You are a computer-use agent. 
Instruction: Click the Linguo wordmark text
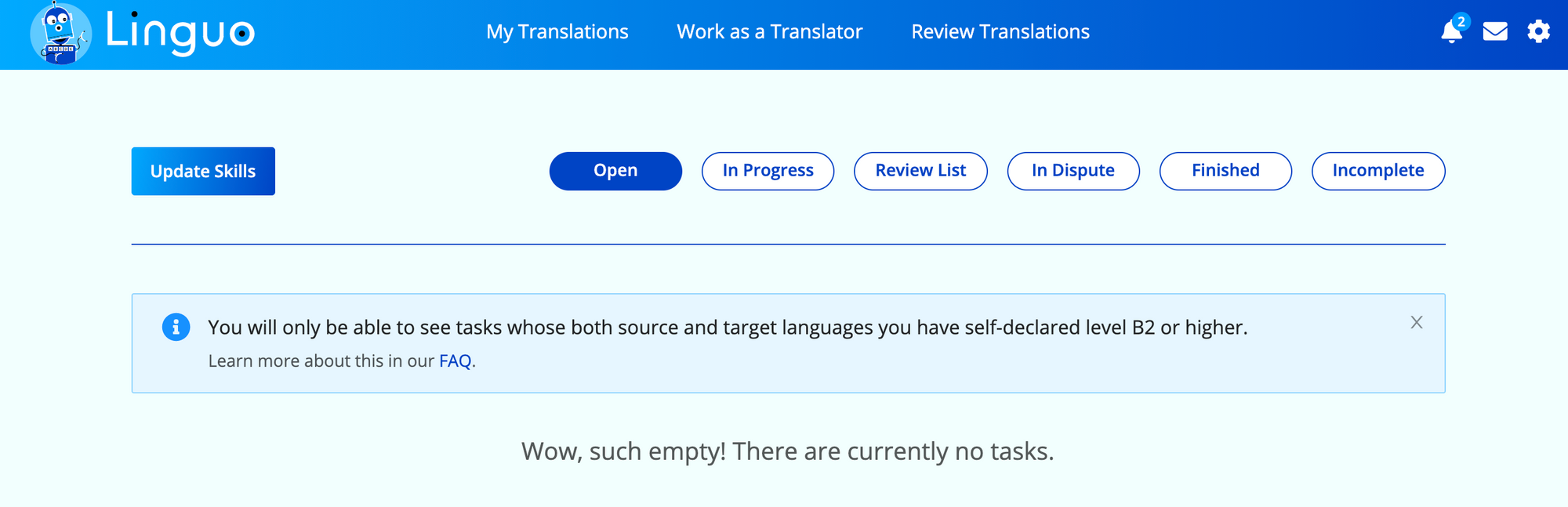(x=180, y=32)
